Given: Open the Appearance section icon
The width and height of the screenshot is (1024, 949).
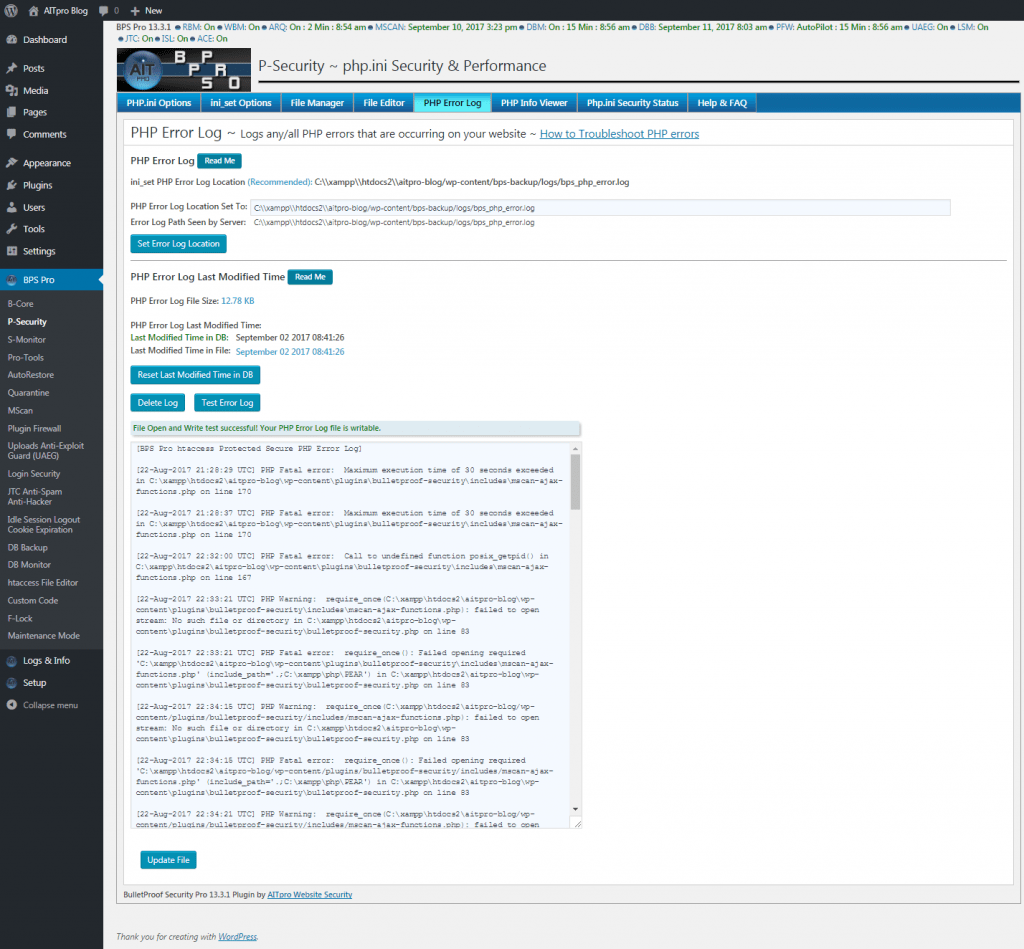Looking at the screenshot, I should 14,162.
